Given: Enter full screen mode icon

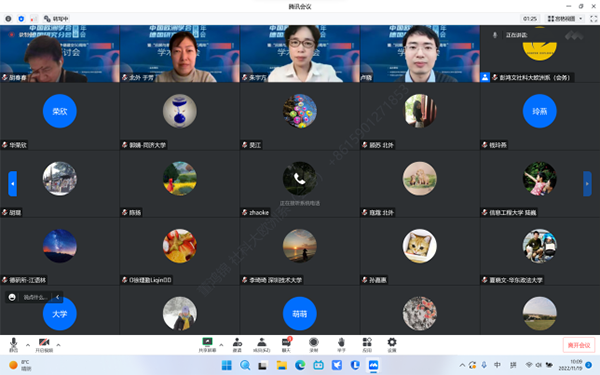Looking at the screenshot, I should point(593,18).
